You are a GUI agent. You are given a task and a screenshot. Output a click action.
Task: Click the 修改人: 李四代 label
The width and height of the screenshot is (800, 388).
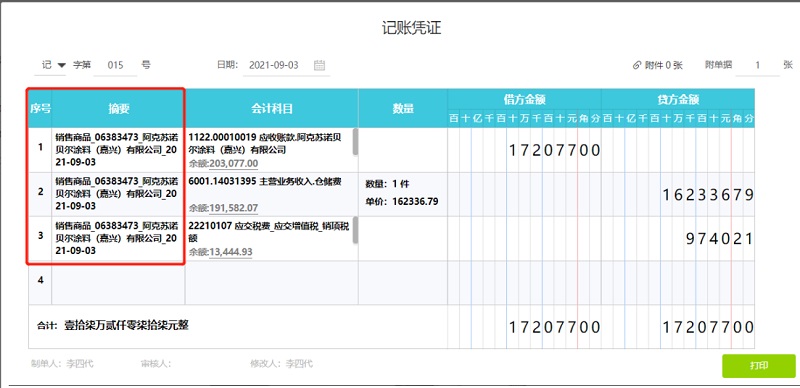(281, 364)
